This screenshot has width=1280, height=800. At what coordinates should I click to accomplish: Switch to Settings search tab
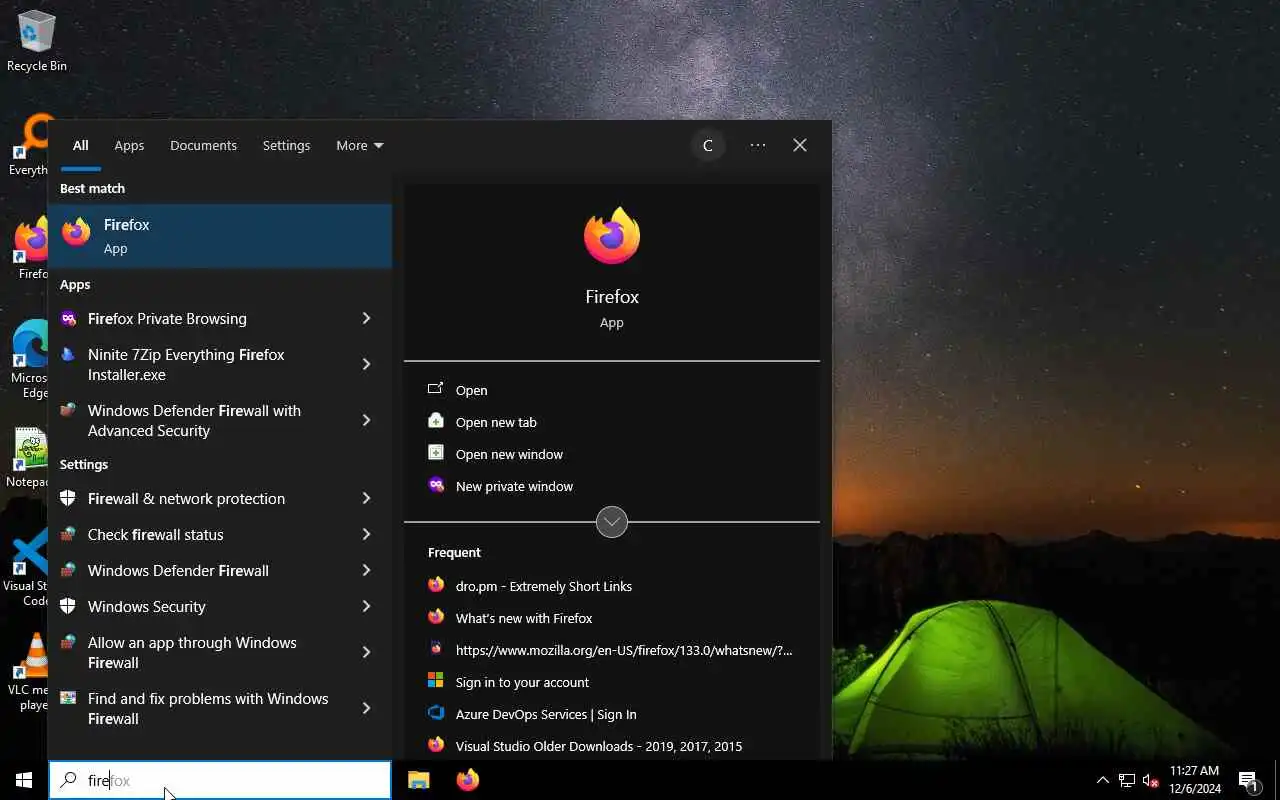pos(286,145)
